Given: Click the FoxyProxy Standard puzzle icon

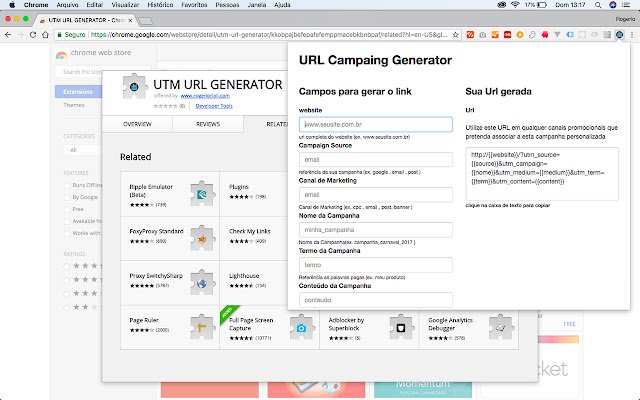Looking at the screenshot, I should (x=202, y=238).
